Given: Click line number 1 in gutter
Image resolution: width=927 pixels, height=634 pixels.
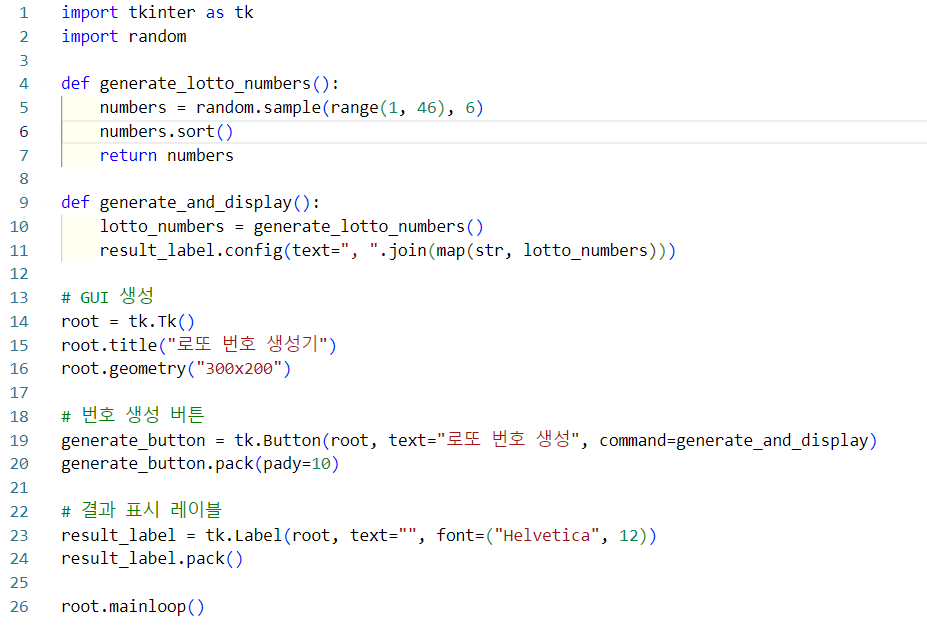Looking at the screenshot, I should point(24,13).
